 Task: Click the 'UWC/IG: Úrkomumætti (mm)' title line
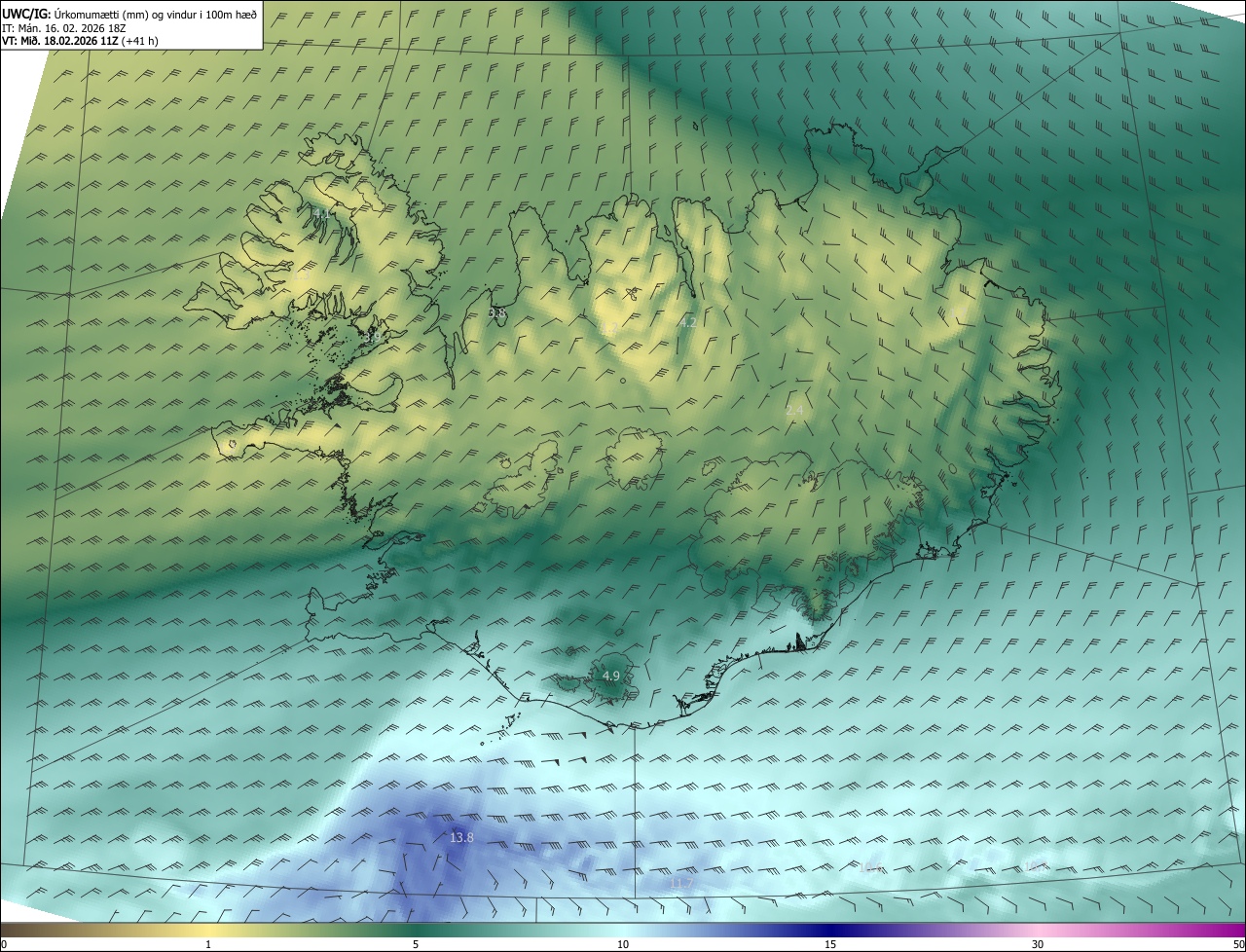coord(129,14)
